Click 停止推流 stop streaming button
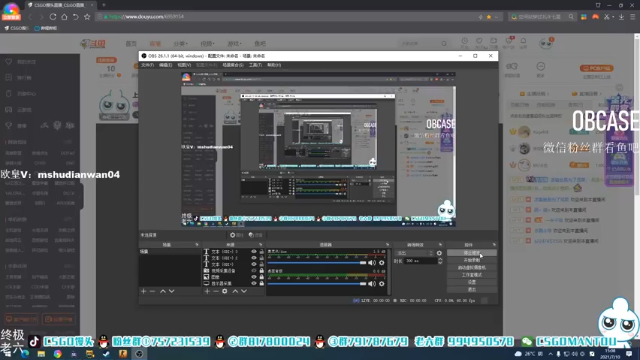The image size is (640, 360). tap(472, 253)
